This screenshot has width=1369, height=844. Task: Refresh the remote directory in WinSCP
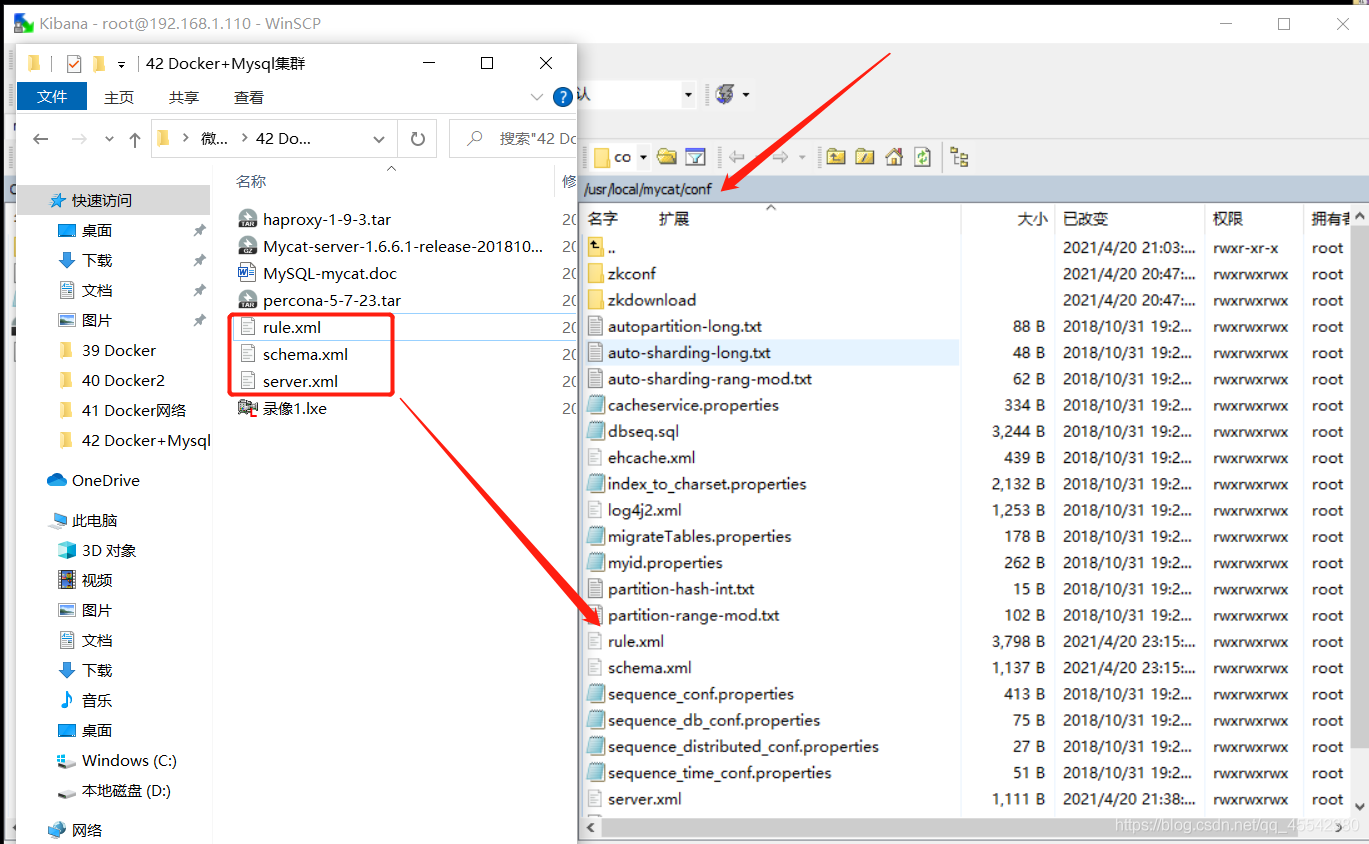point(922,157)
